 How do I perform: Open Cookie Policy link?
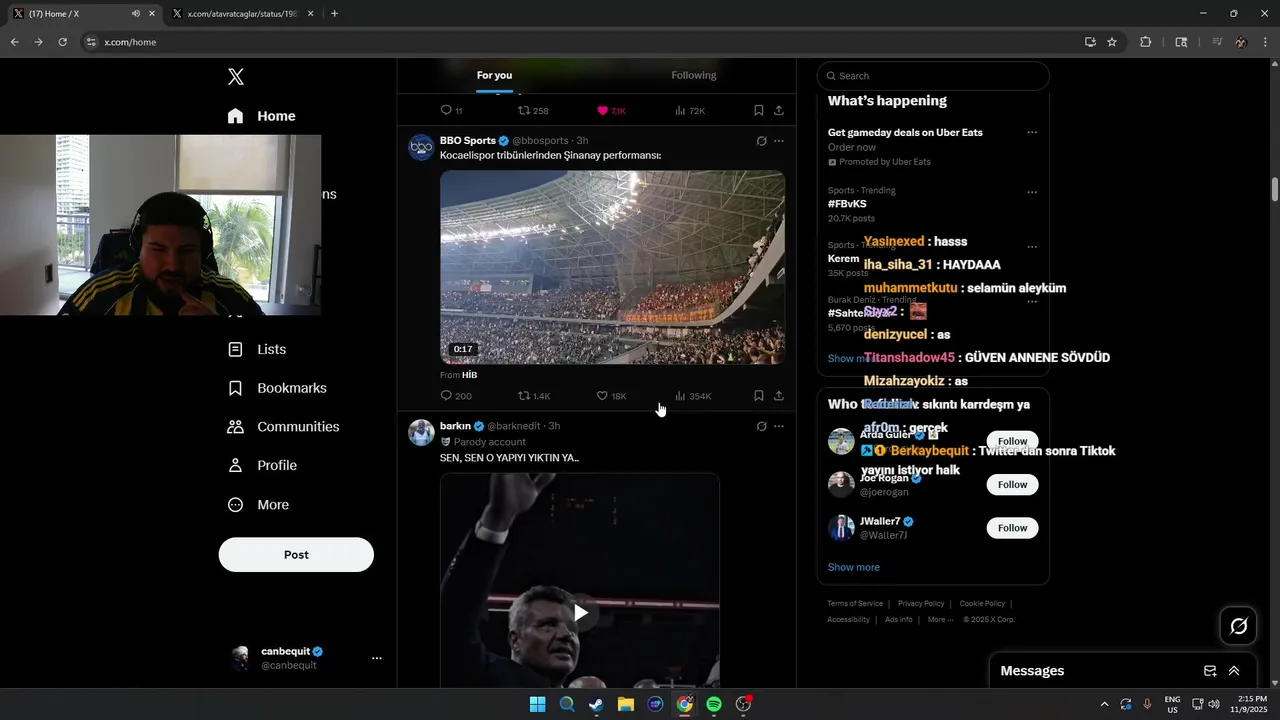(x=982, y=604)
